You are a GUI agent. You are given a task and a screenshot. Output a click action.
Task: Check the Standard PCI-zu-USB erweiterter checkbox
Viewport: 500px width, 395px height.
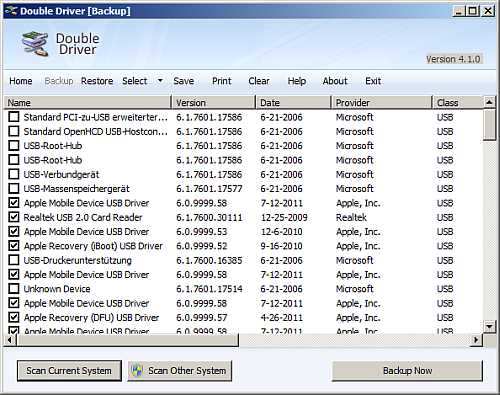pos(14,117)
